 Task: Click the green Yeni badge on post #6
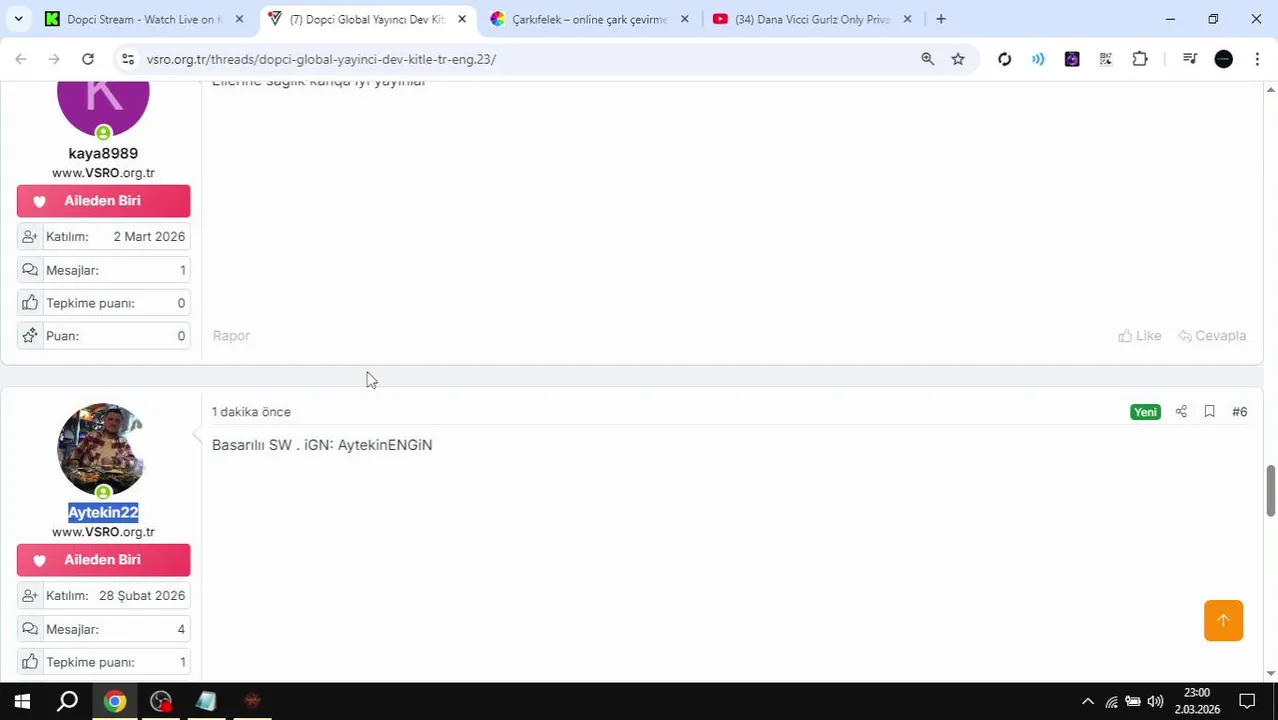click(x=1145, y=412)
